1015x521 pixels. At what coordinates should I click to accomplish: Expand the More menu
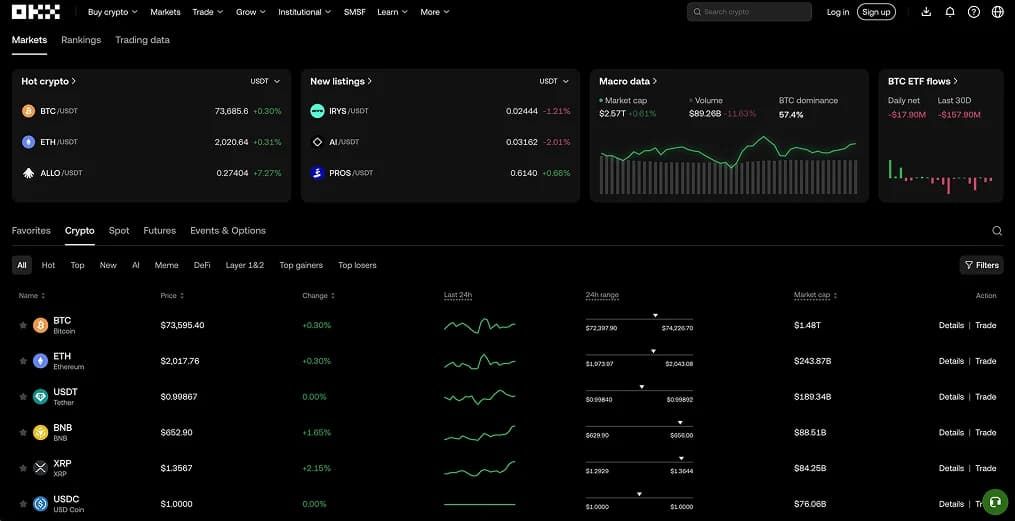434,12
